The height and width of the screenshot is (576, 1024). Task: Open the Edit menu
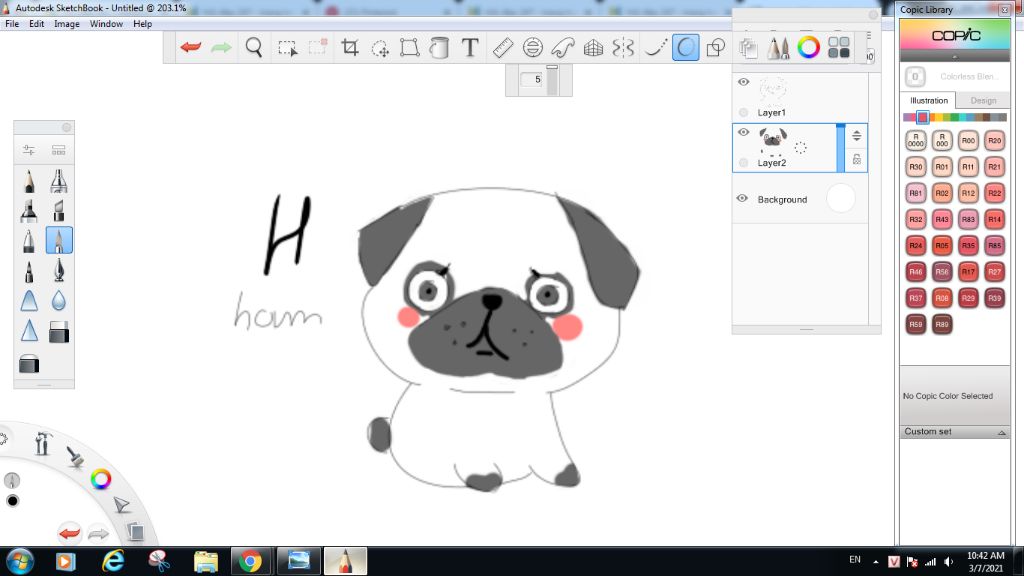pyautogui.click(x=37, y=24)
